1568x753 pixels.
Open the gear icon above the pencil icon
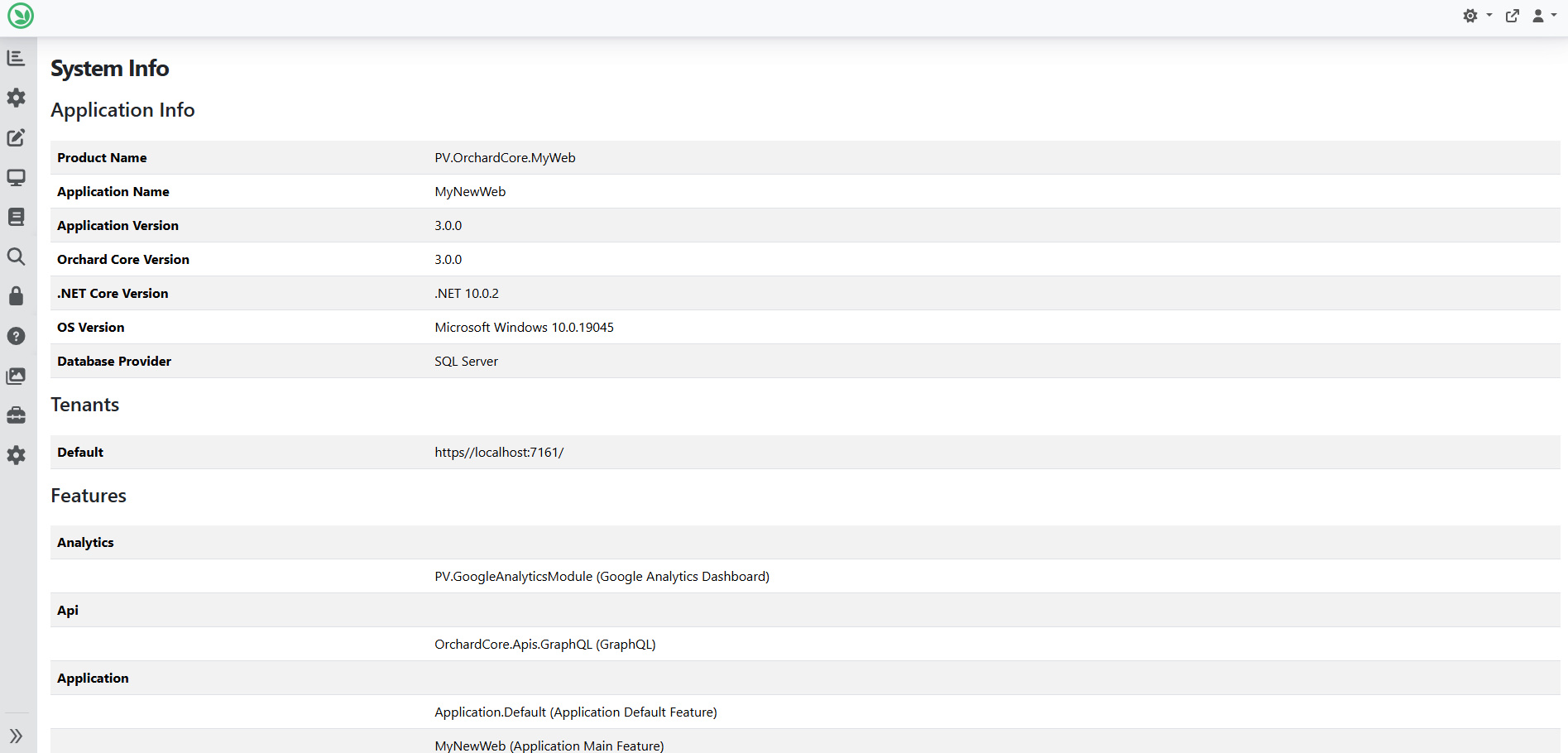(16, 98)
